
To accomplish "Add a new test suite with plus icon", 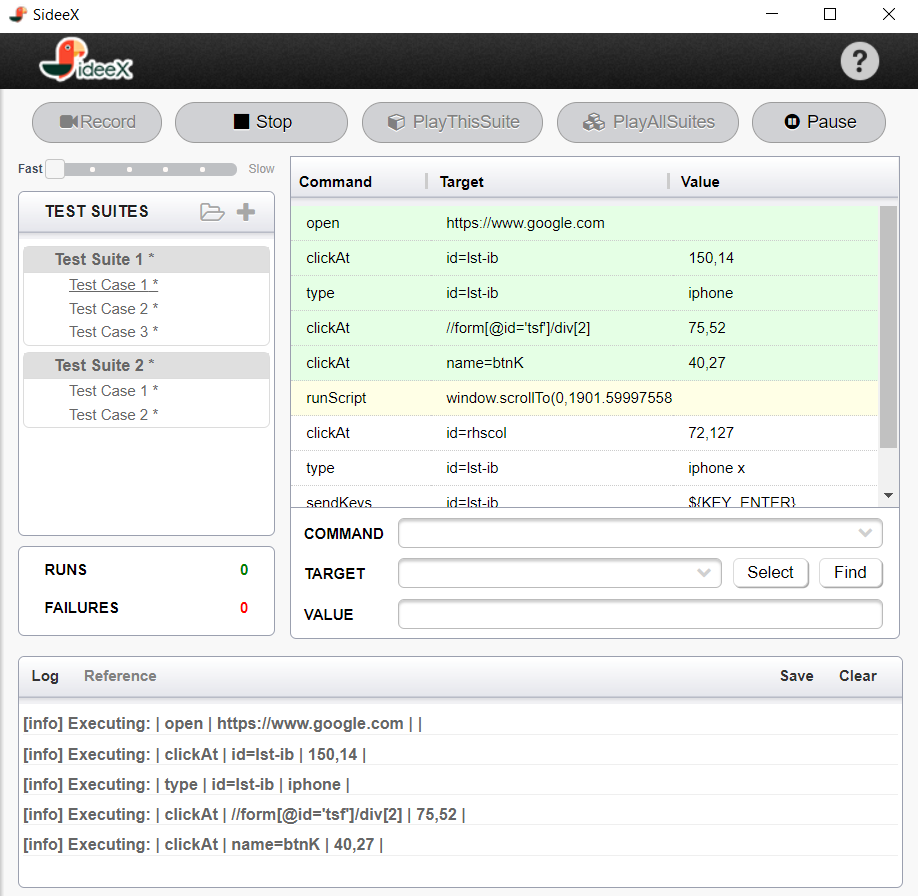I will (x=246, y=211).
